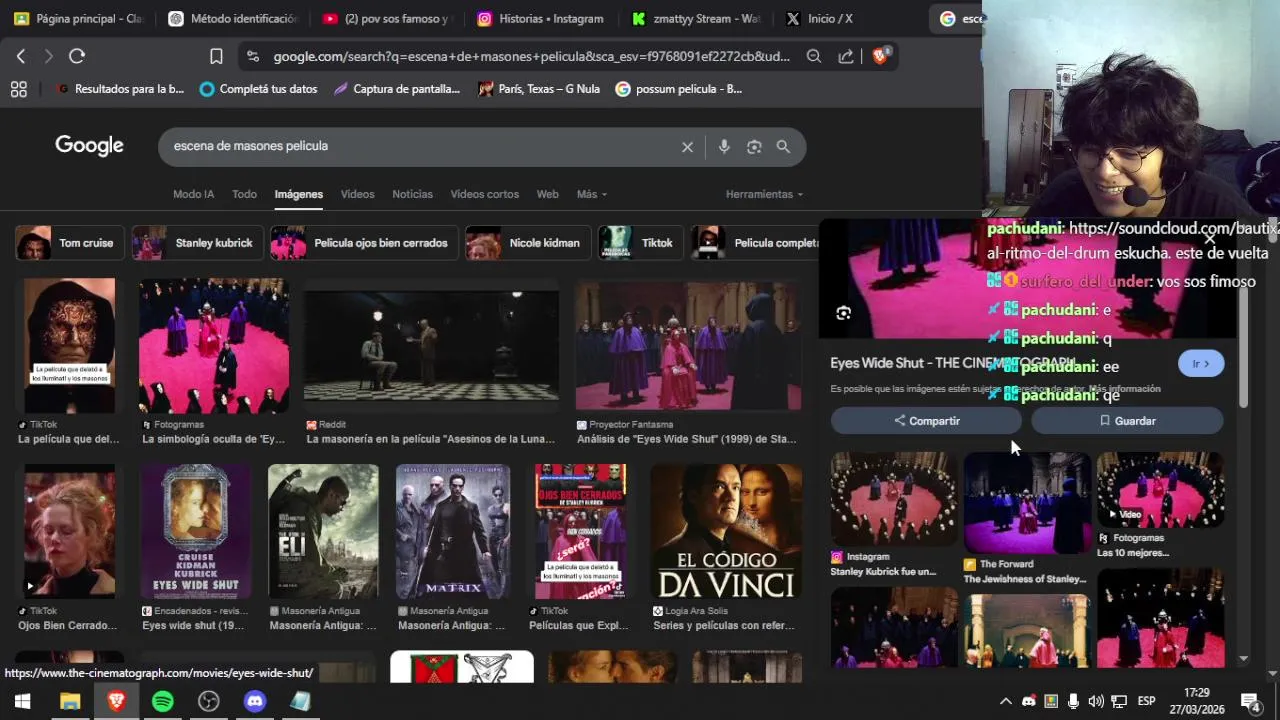Click the Compartir button
The width and height of the screenshot is (1280, 720).
pos(926,421)
